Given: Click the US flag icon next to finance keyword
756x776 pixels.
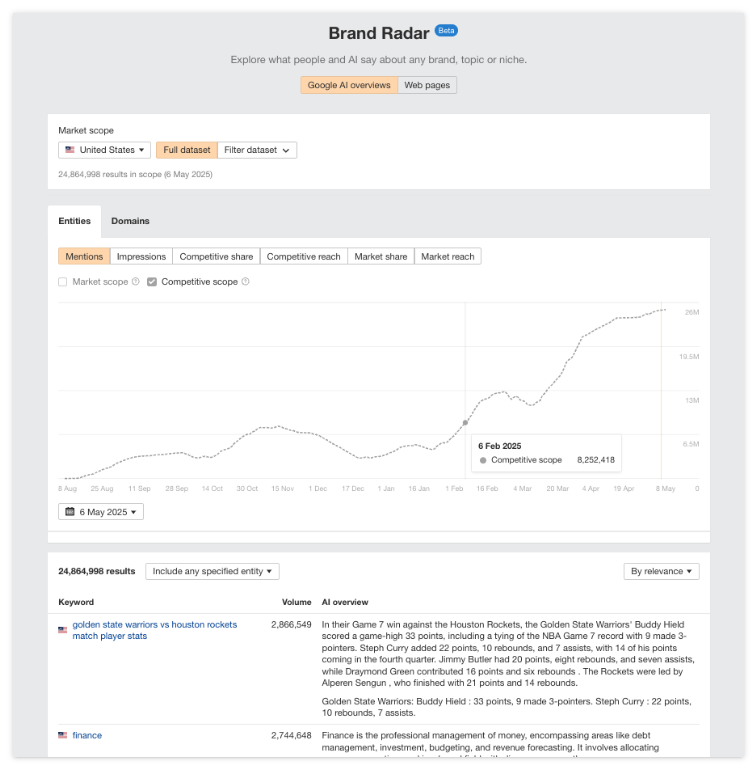Looking at the screenshot, I should click(x=62, y=735).
